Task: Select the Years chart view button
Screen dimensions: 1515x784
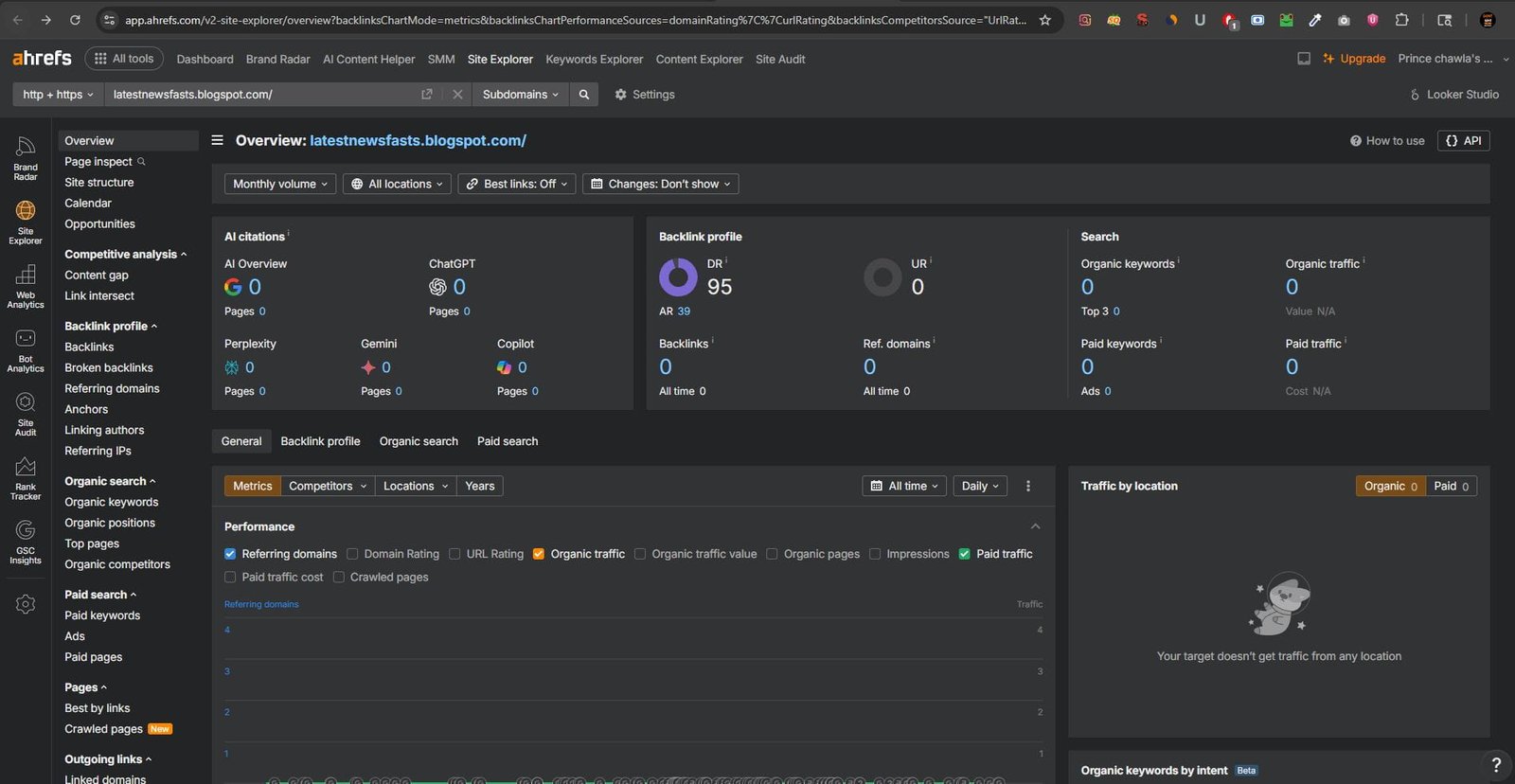Action: [480, 486]
